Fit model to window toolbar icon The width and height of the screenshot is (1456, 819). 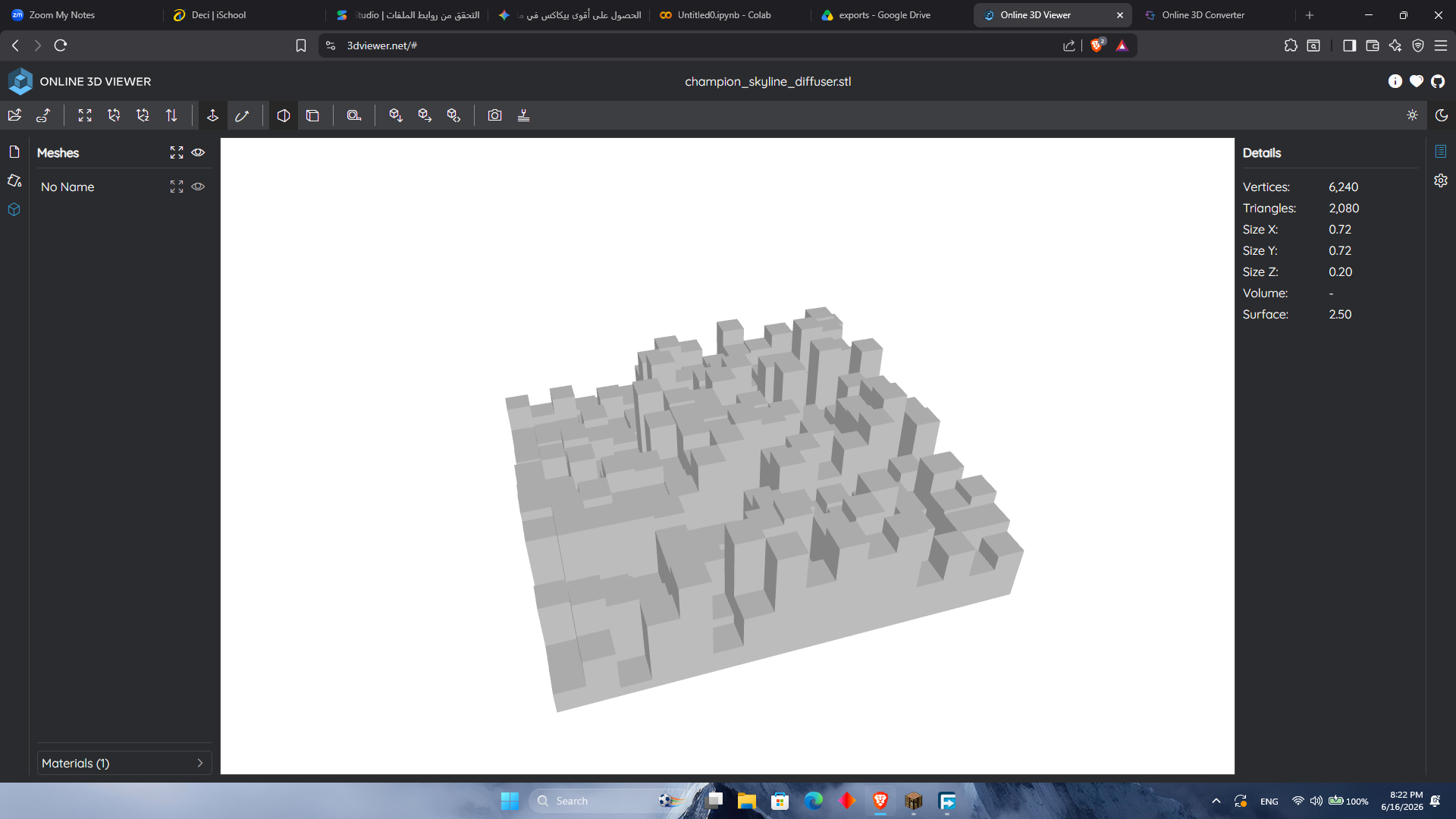(85, 115)
